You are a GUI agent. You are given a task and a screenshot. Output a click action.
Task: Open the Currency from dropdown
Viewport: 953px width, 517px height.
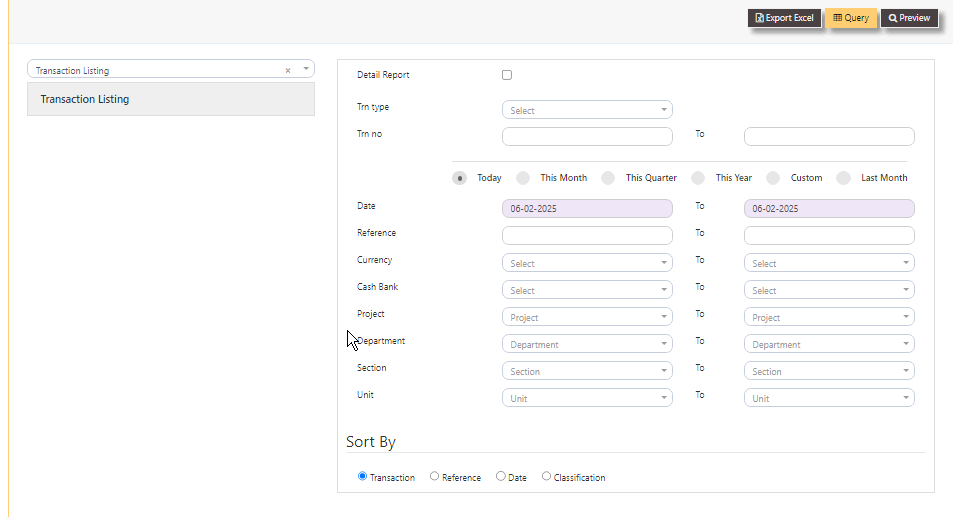[x=587, y=263]
